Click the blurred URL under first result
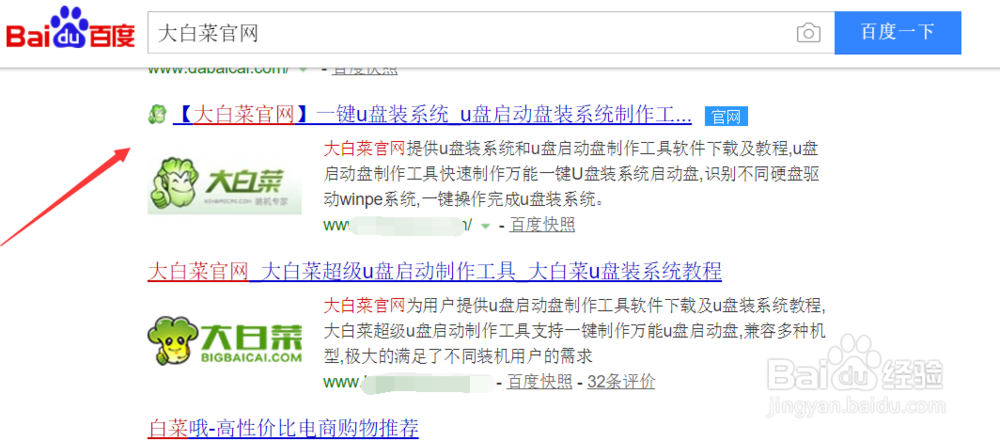Screen dimensions: 1000x441 [x=399, y=225]
